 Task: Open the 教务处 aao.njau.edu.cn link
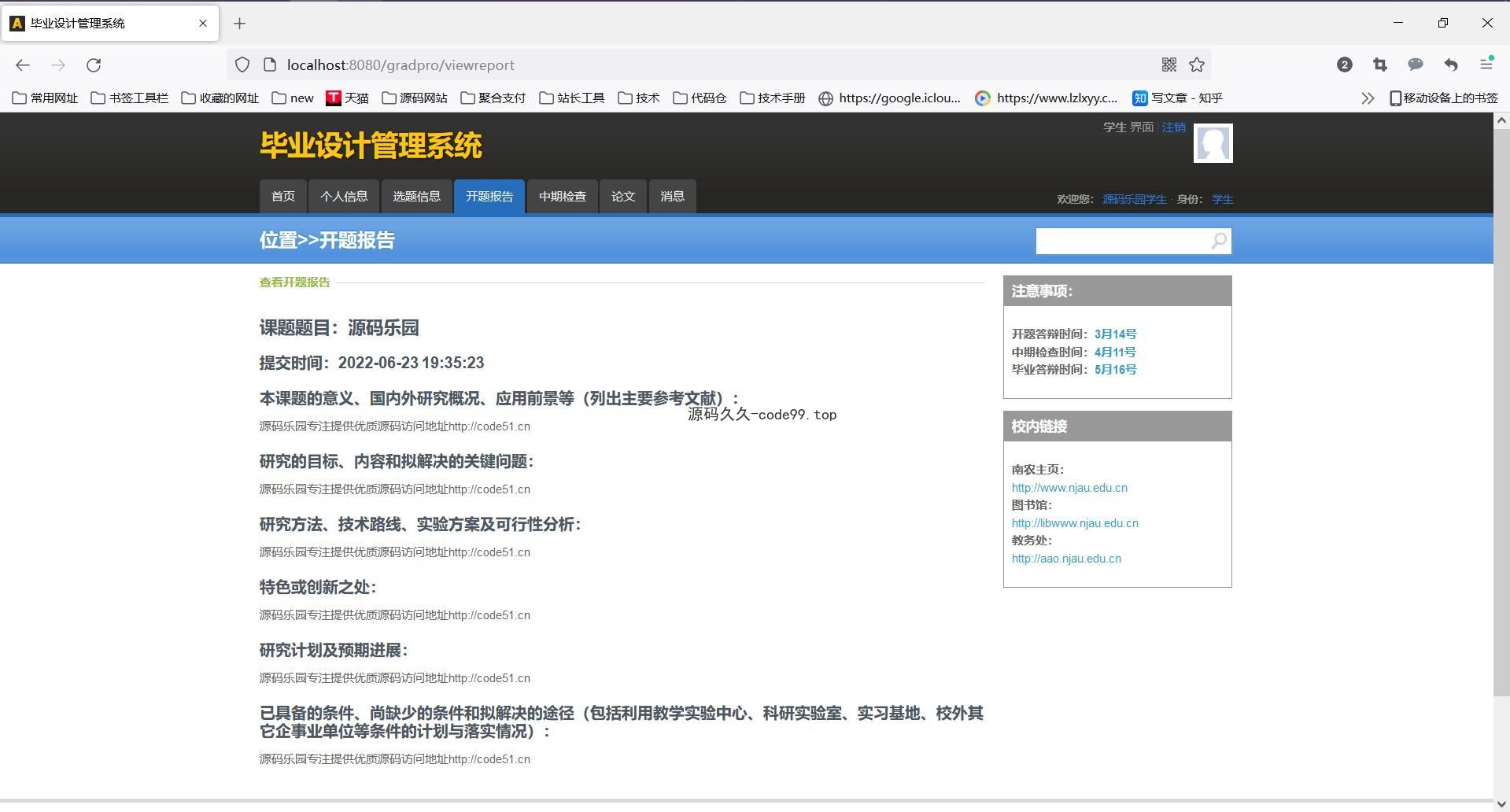click(x=1066, y=559)
